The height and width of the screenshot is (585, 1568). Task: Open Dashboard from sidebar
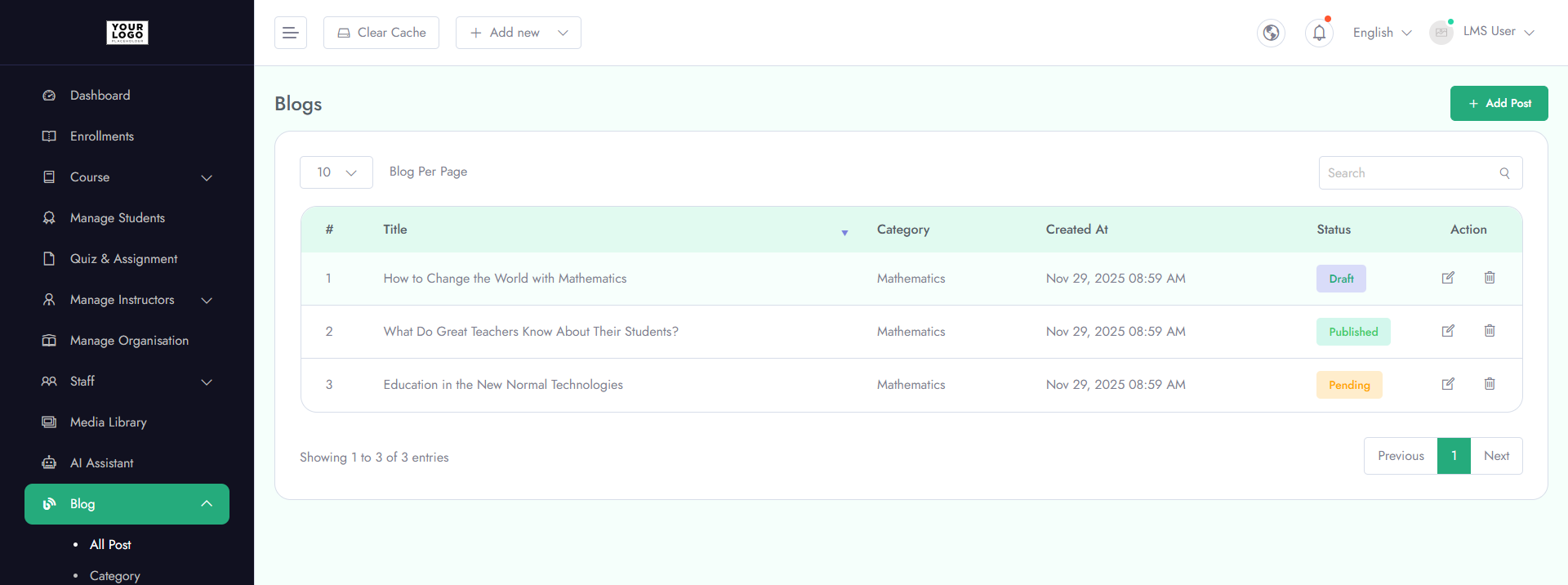click(x=100, y=96)
